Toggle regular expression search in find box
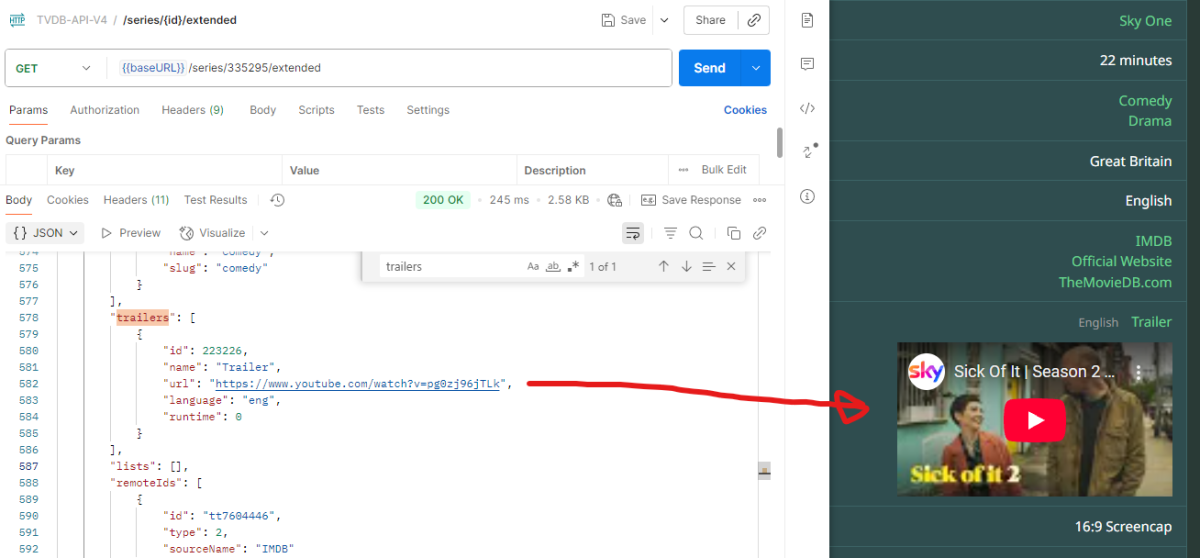Screen dimensions: 1200x558 [x=573, y=267]
